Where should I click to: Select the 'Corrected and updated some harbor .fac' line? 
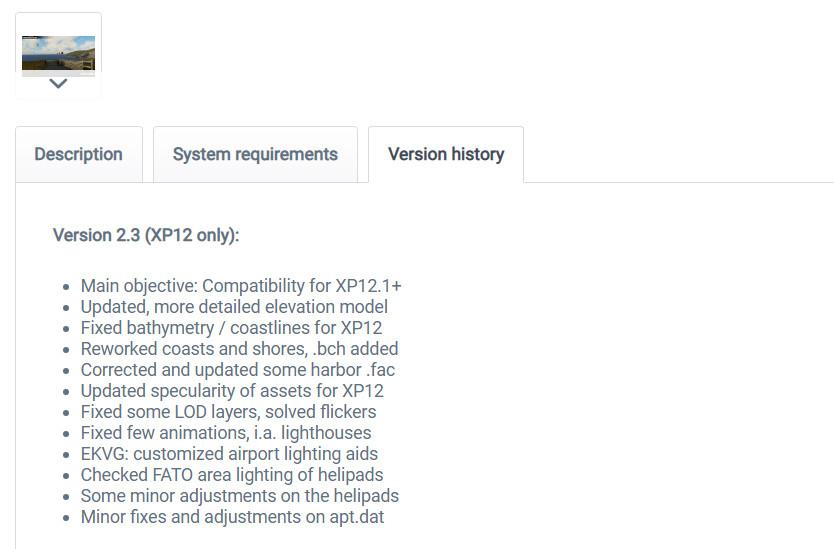pos(238,370)
